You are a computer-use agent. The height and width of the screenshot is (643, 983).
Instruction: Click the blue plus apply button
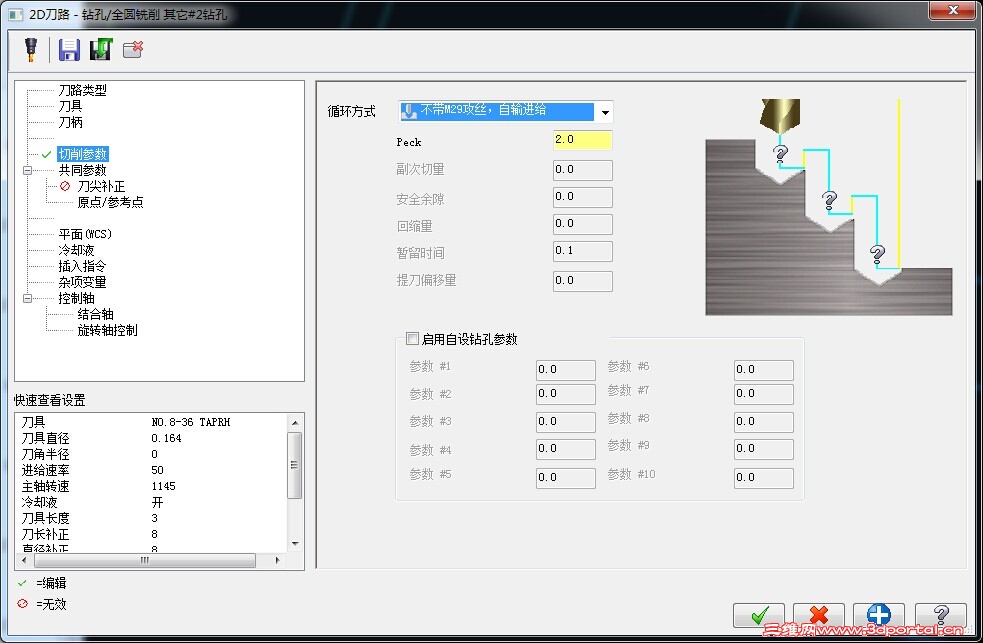tap(878, 615)
